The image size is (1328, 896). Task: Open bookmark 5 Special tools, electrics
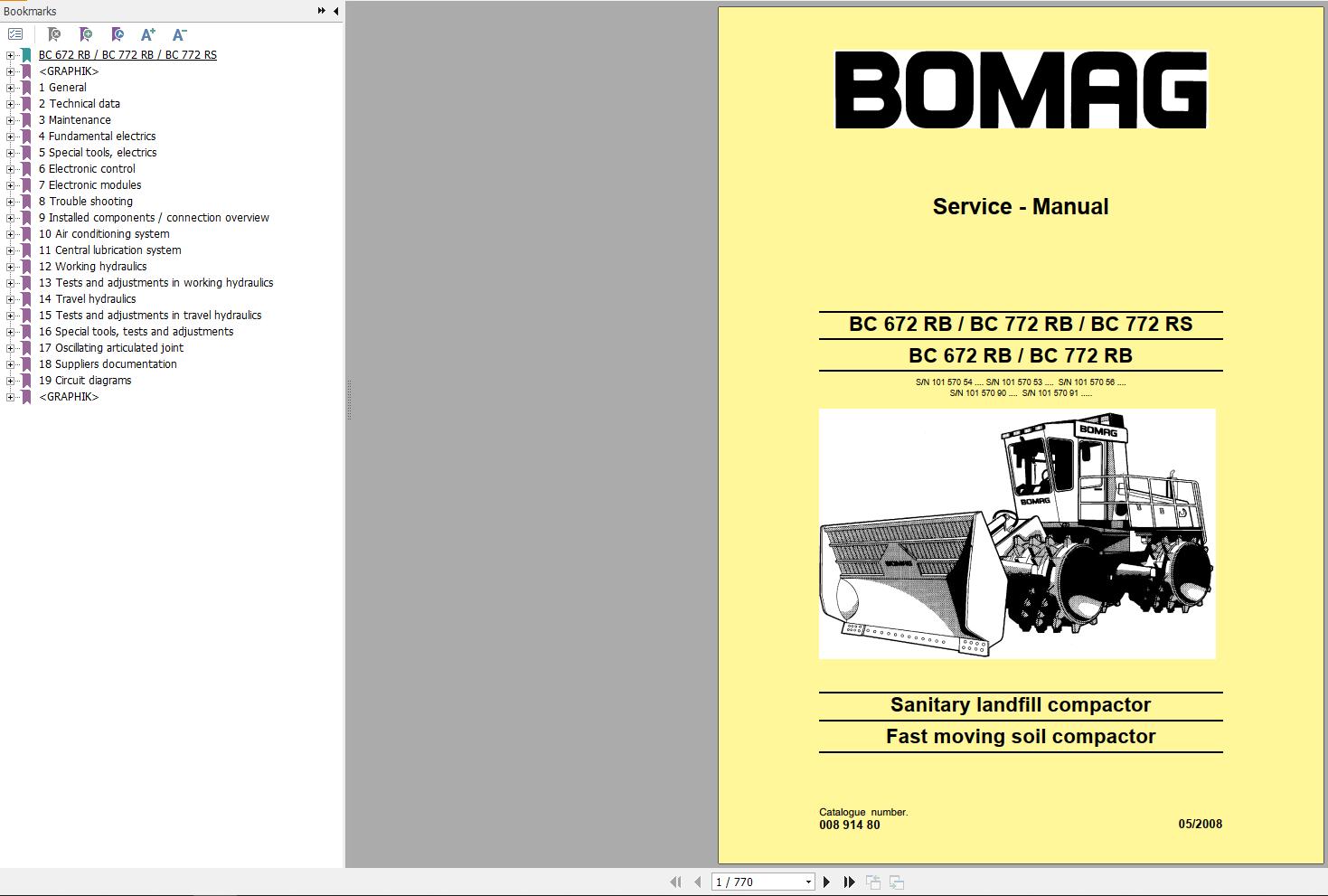coord(98,153)
